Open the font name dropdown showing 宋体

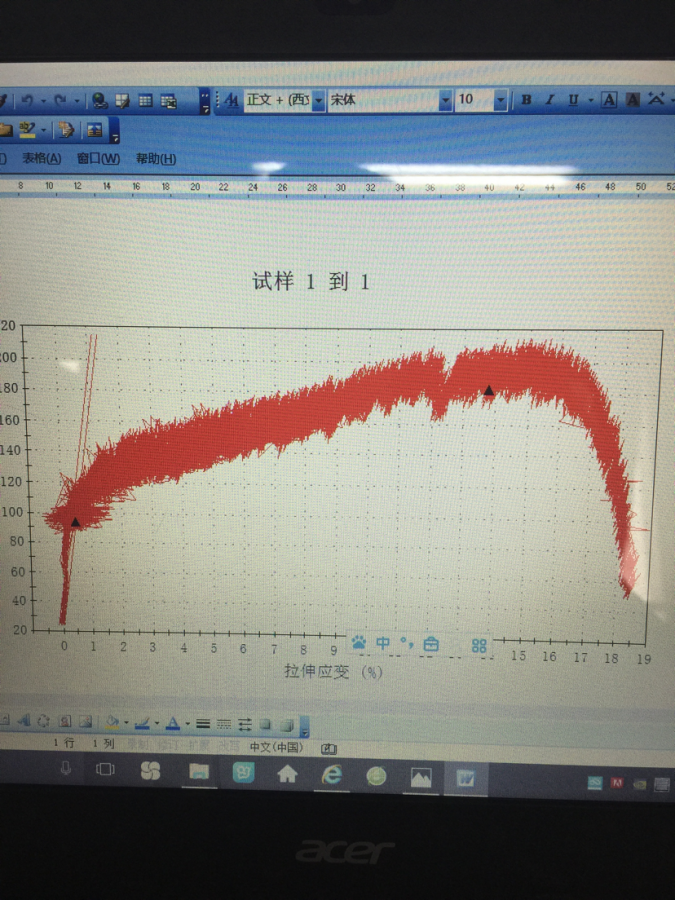point(445,100)
